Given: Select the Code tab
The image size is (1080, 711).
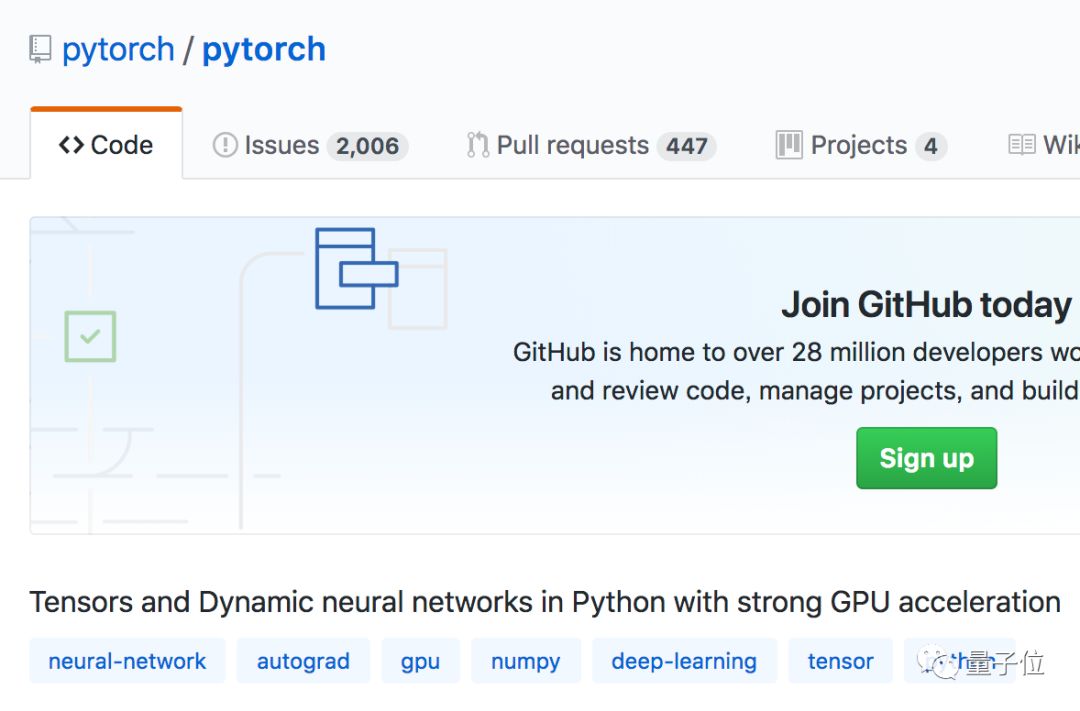Looking at the screenshot, I should (106, 145).
